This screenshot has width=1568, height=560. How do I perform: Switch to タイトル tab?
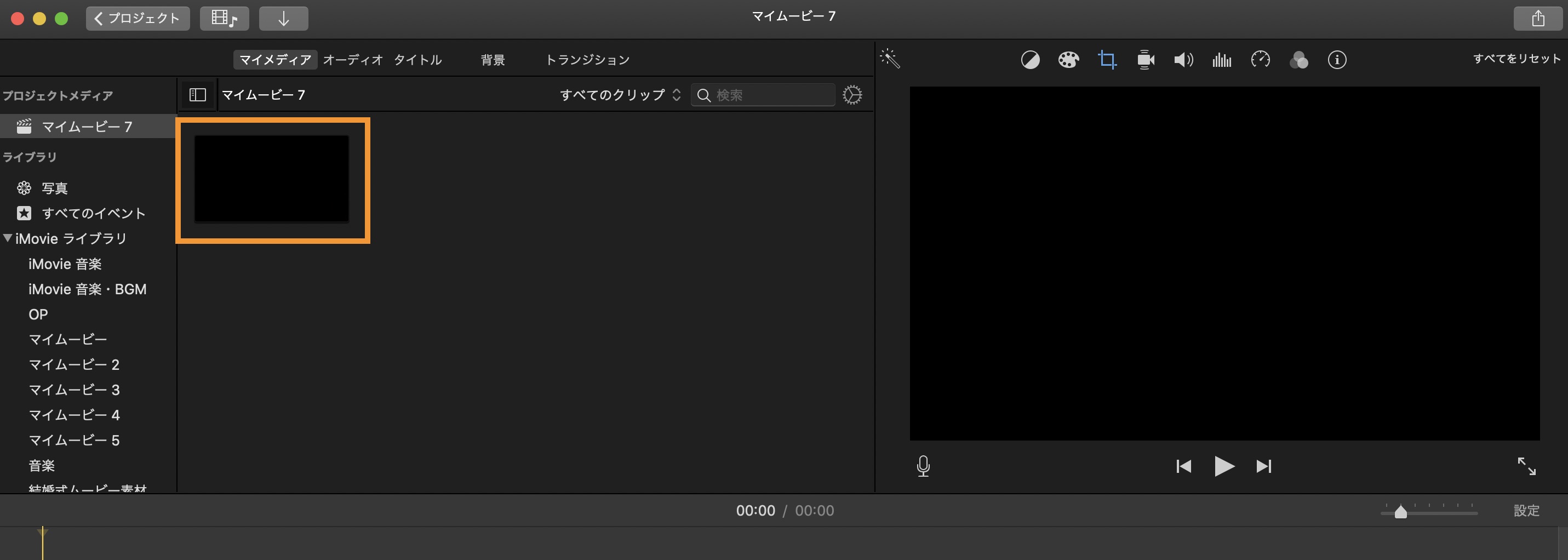[x=417, y=60]
